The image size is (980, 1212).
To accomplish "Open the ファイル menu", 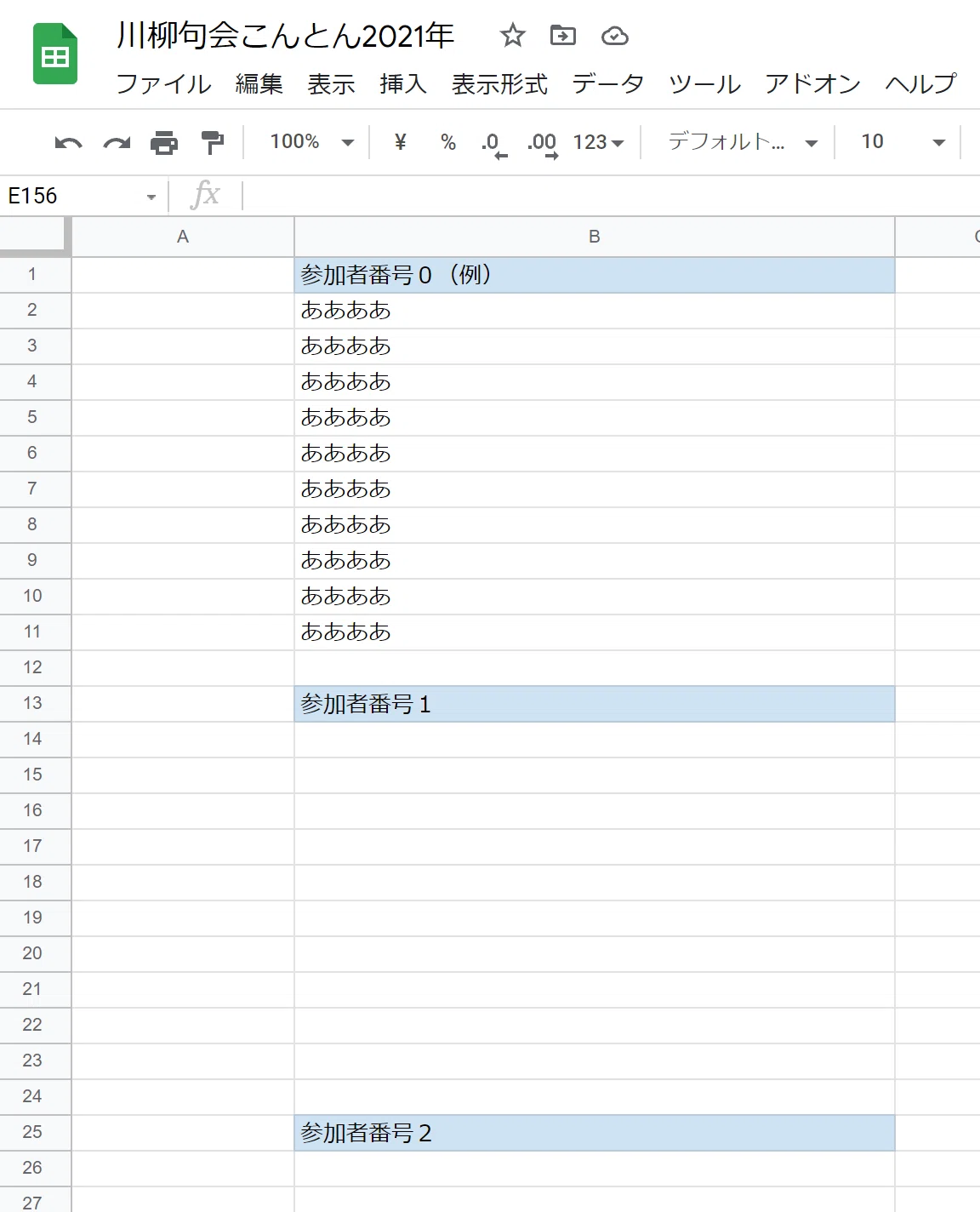I will pyautogui.click(x=163, y=83).
